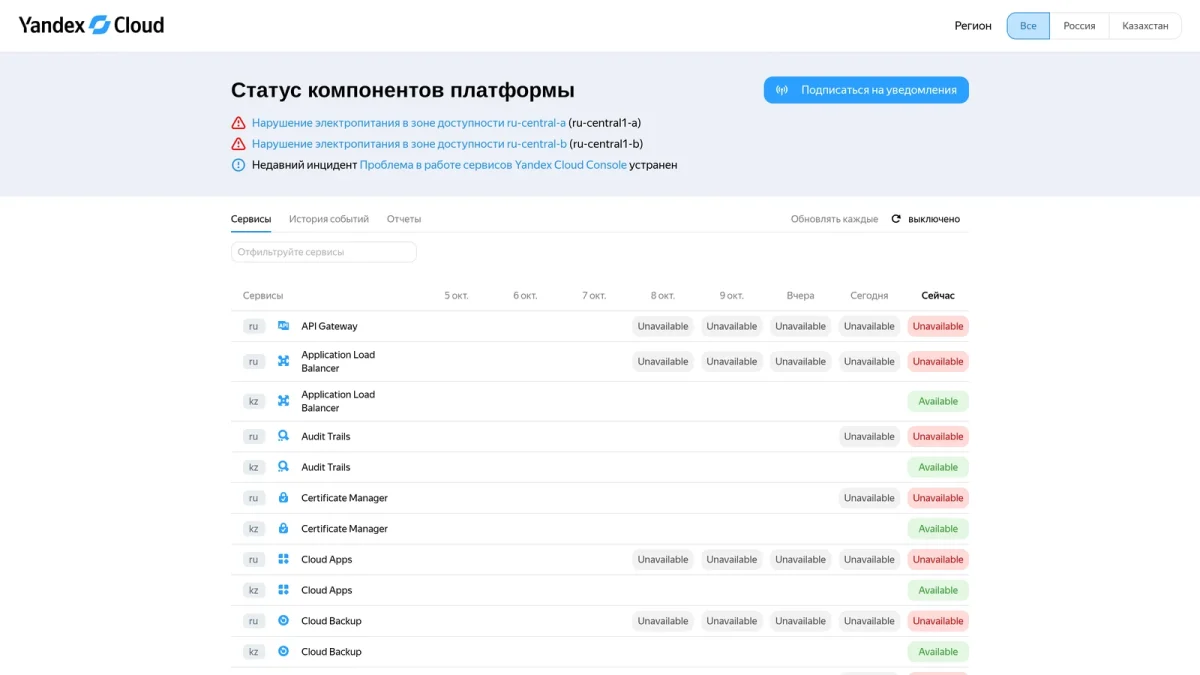1200x675 pixels.
Task: Click the ru Certificate Manager icon
Action: (x=283, y=498)
